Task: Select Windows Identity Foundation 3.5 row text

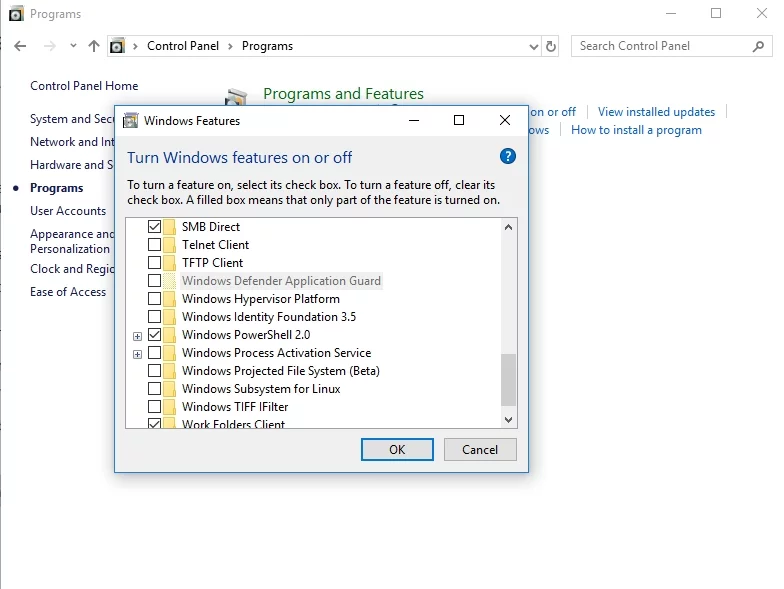Action: coord(269,317)
